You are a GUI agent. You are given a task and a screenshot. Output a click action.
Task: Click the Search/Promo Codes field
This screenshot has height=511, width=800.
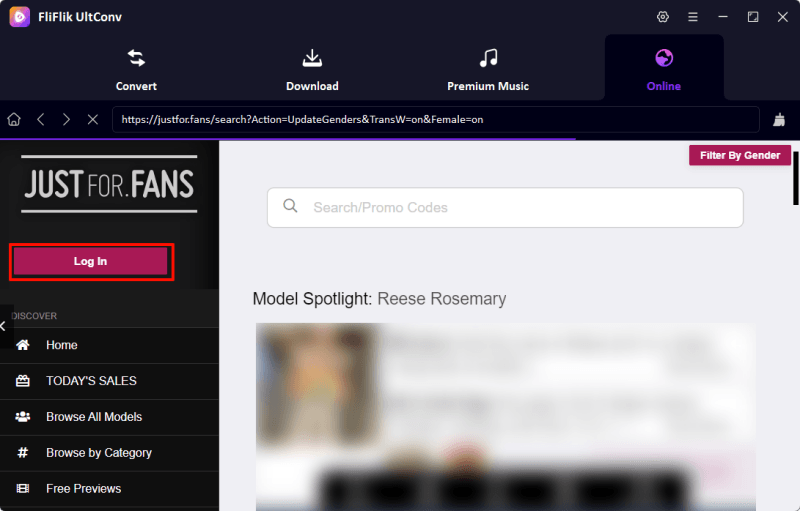coord(520,207)
